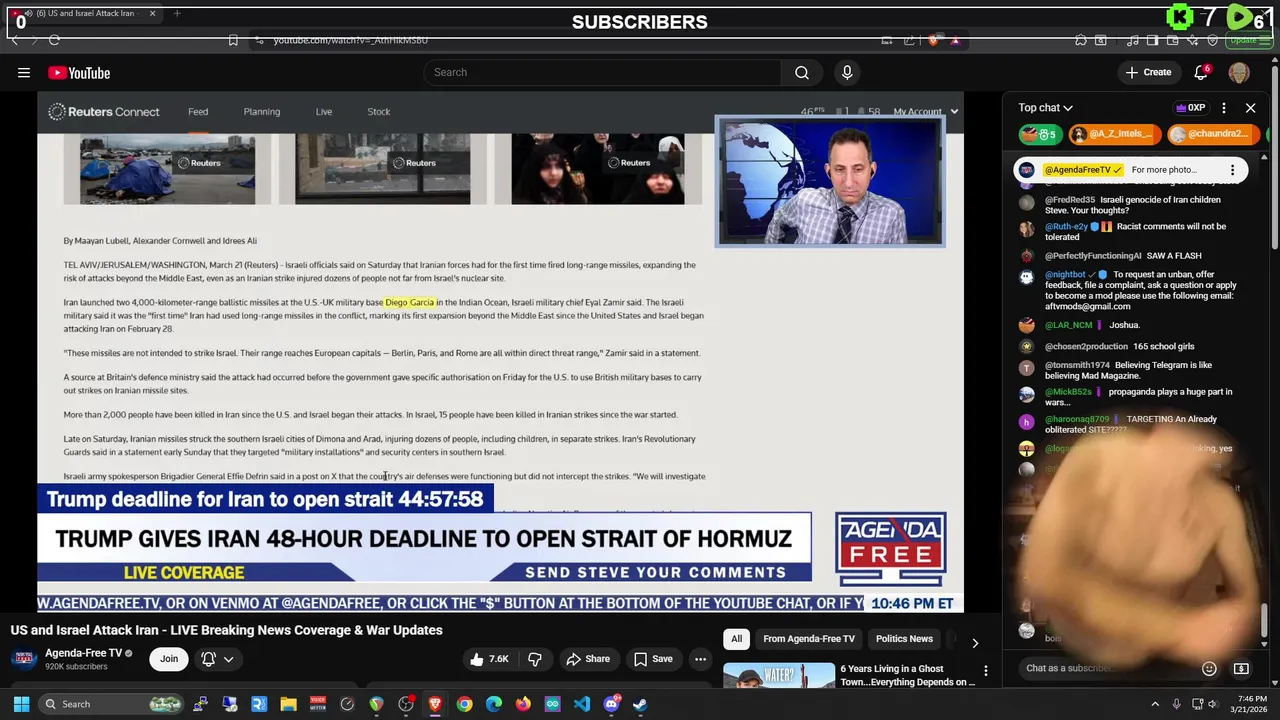1280x720 pixels.
Task: Open Brave Rewards triangle icon
Action: point(955,40)
